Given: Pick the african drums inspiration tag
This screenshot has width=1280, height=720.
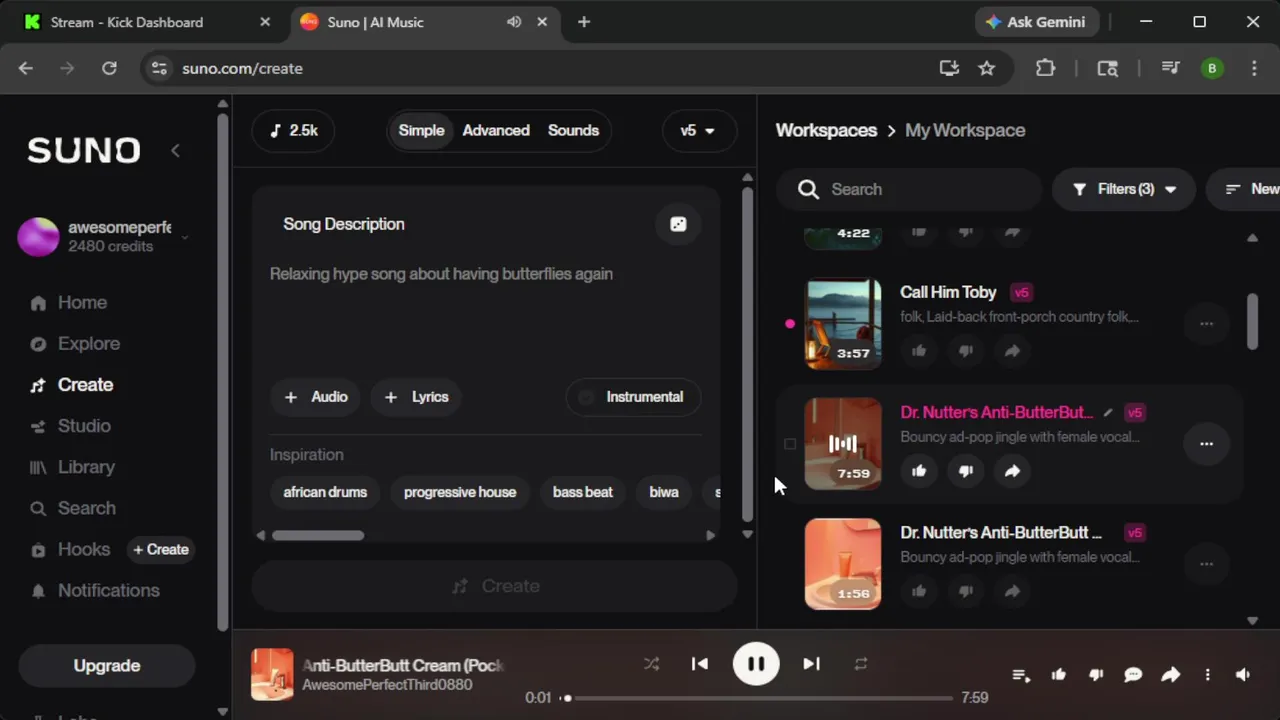Looking at the screenshot, I should [325, 492].
